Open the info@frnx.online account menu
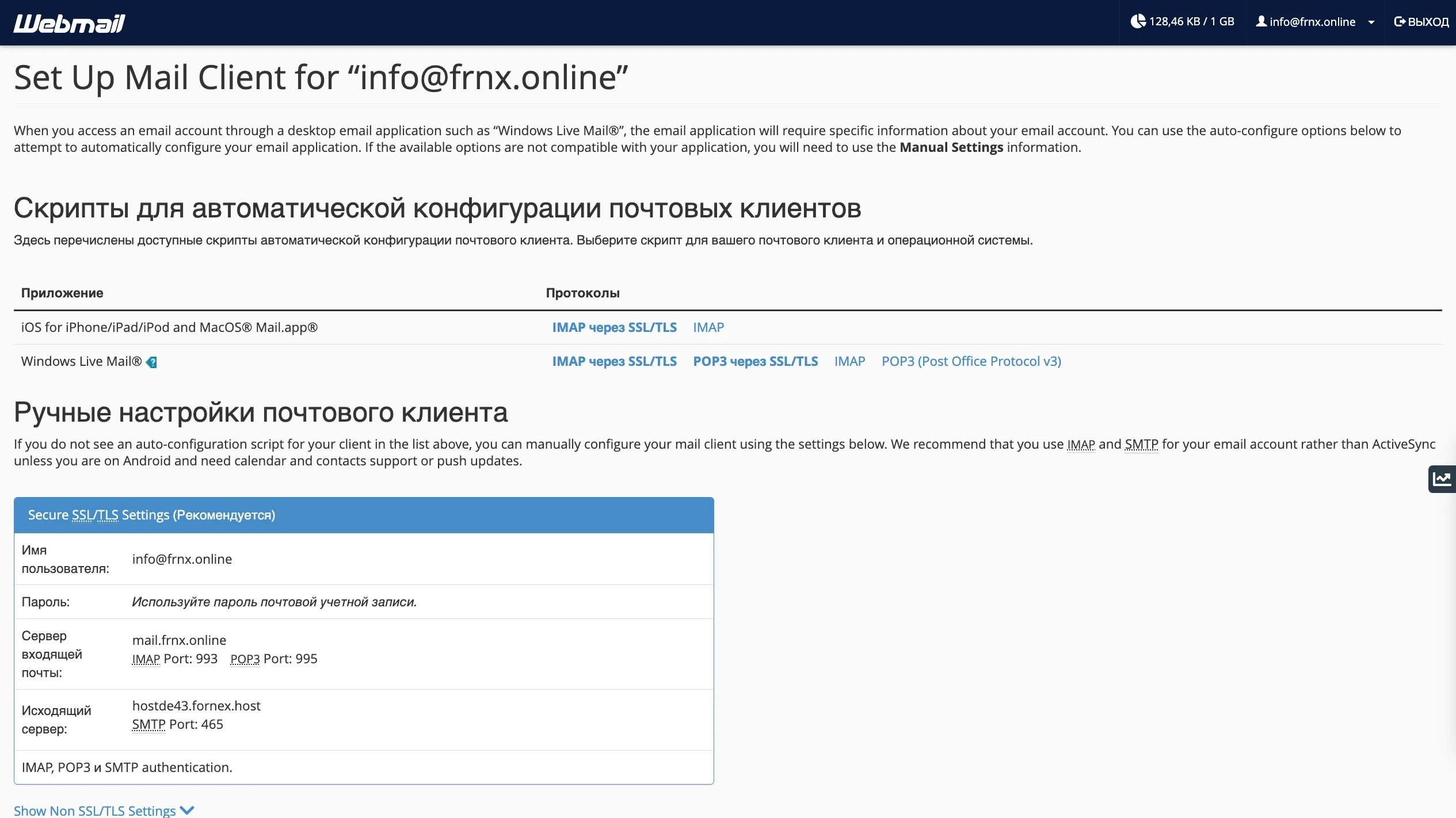This screenshot has height=818, width=1456. pos(1312,21)
